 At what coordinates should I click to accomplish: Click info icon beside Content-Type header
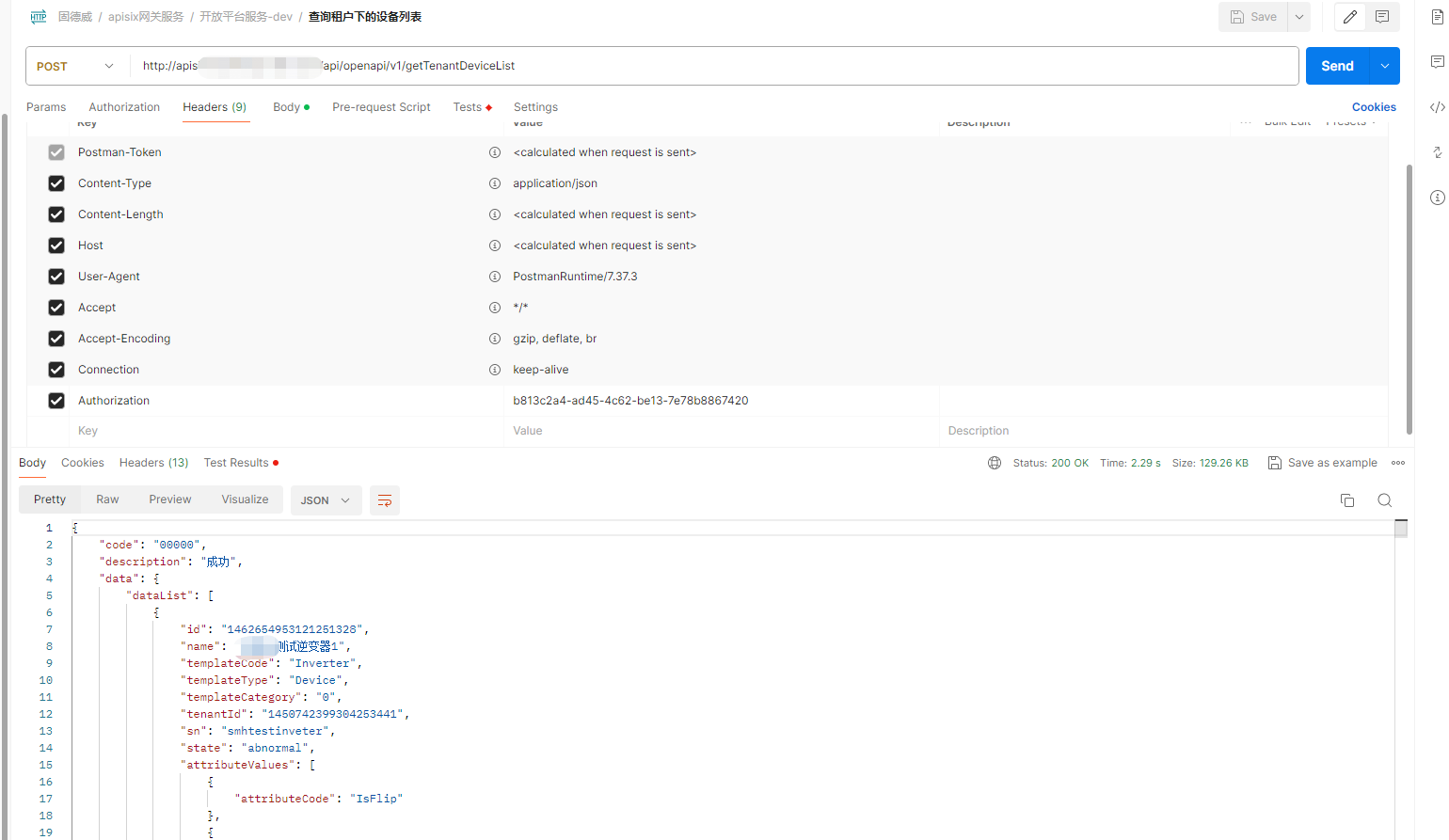495,183
